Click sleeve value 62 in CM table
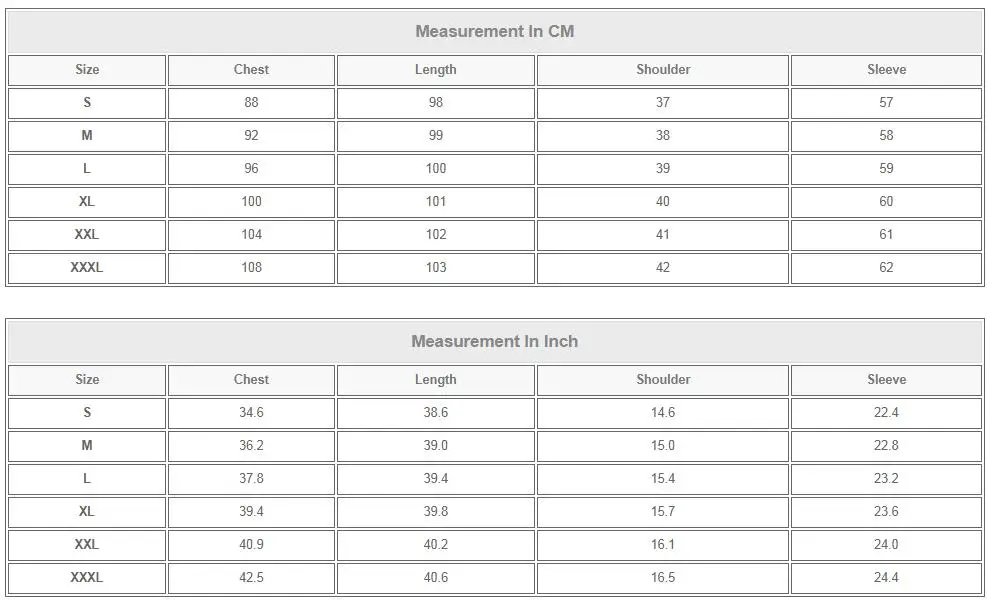 click(x=886, y=268)
